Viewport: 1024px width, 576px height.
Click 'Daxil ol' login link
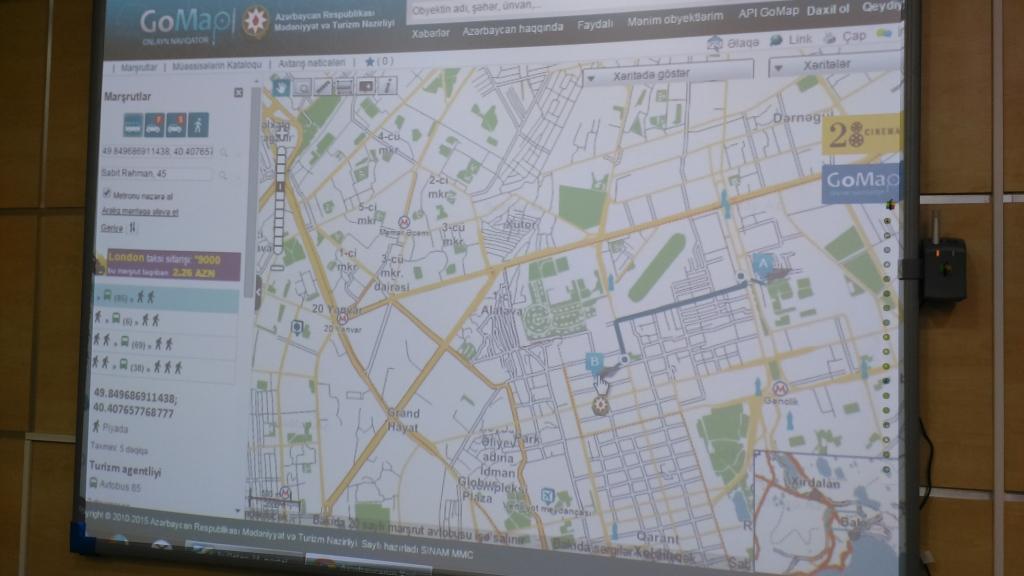pyautogui.click(x=827, y=10)
